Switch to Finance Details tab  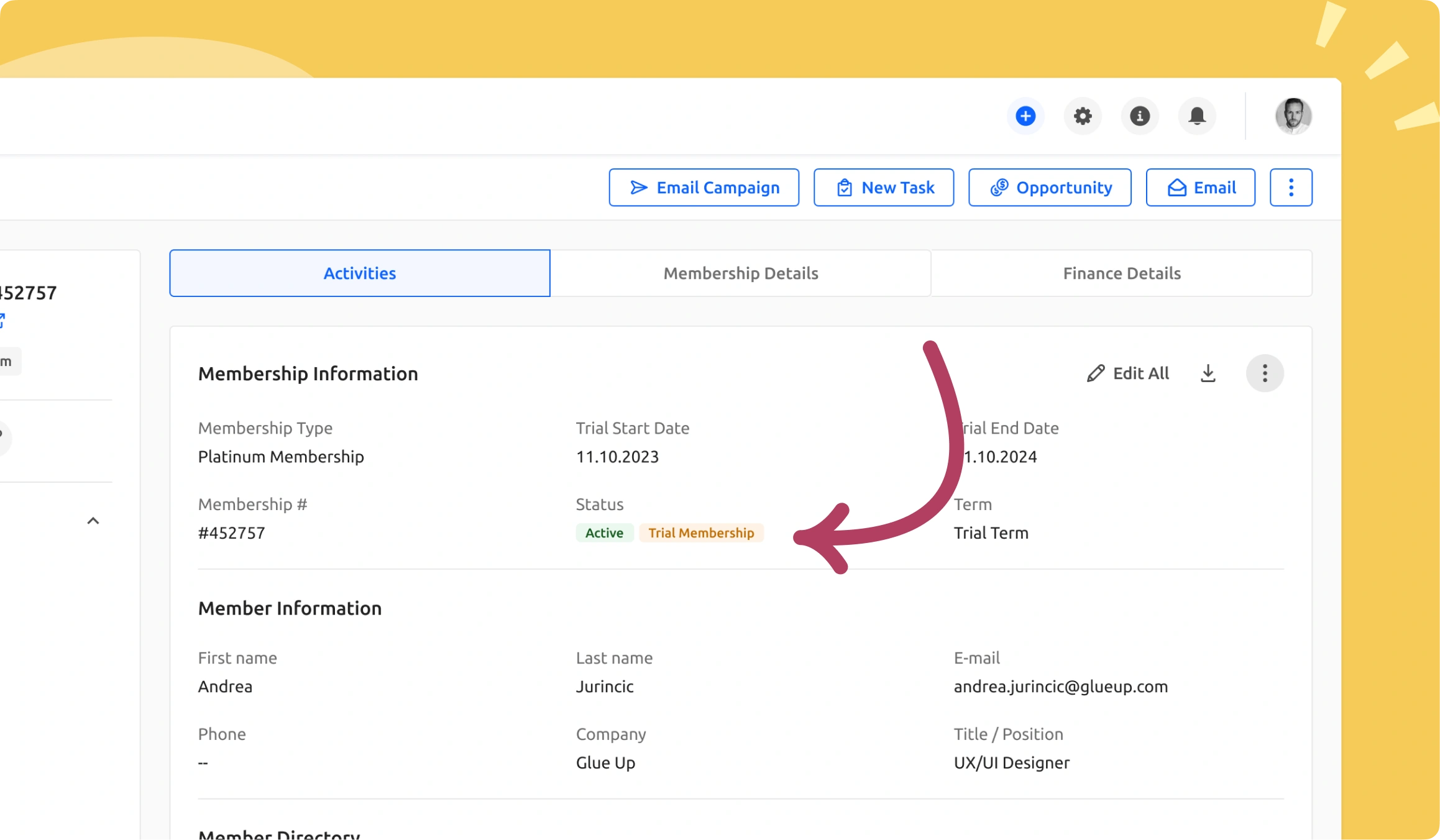point(1121,273)
